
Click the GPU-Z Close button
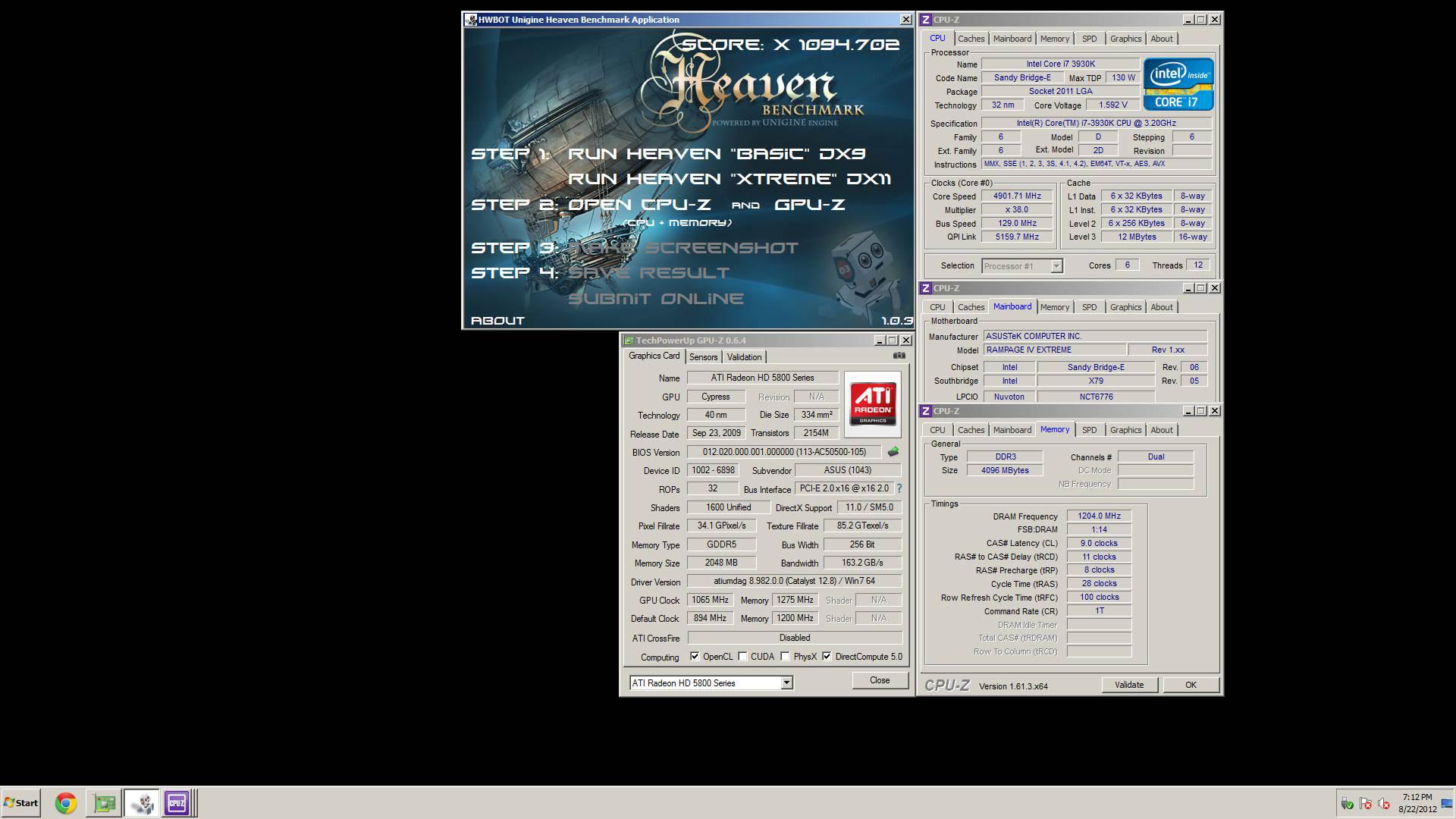tap(880, 680)
